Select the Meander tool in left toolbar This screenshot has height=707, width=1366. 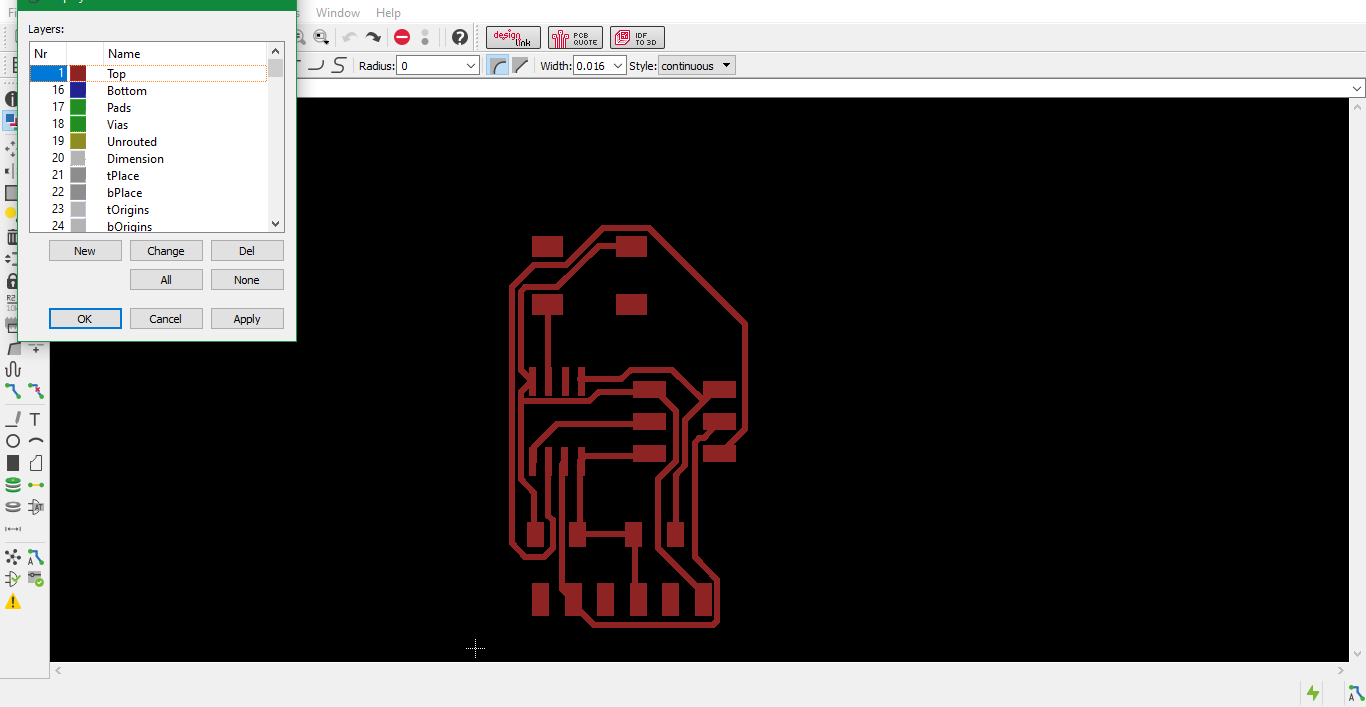coord(13,369)
